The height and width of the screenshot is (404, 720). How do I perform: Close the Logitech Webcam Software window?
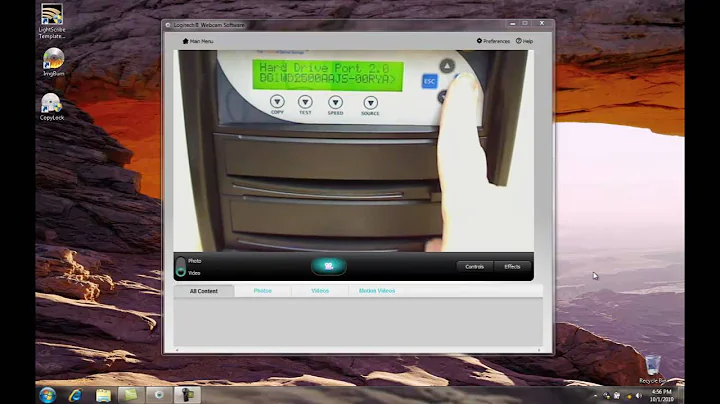click(x=542, y=23)
